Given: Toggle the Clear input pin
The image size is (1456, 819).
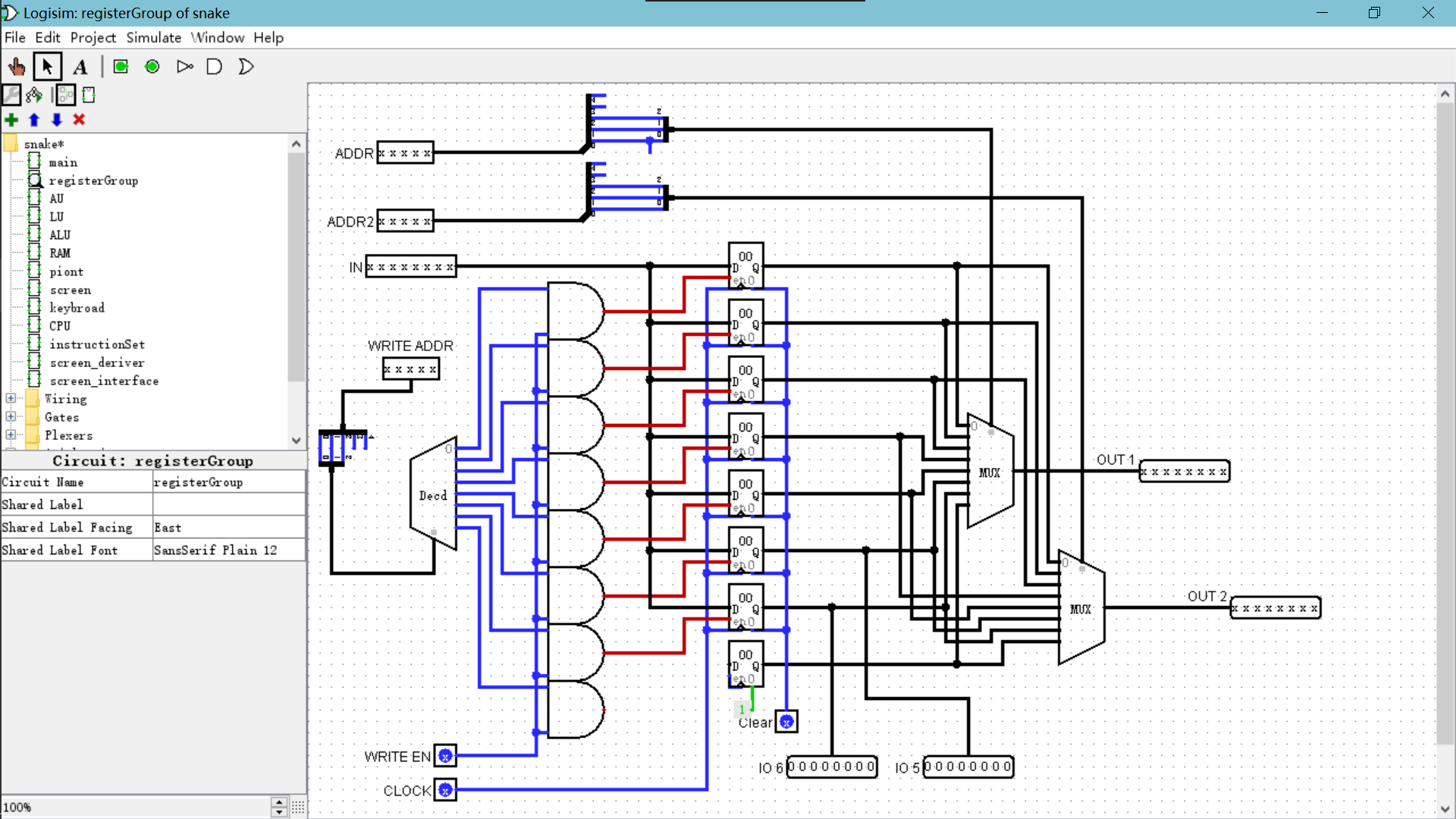Looking at the screenshot, I should click(x=786, y=722).
